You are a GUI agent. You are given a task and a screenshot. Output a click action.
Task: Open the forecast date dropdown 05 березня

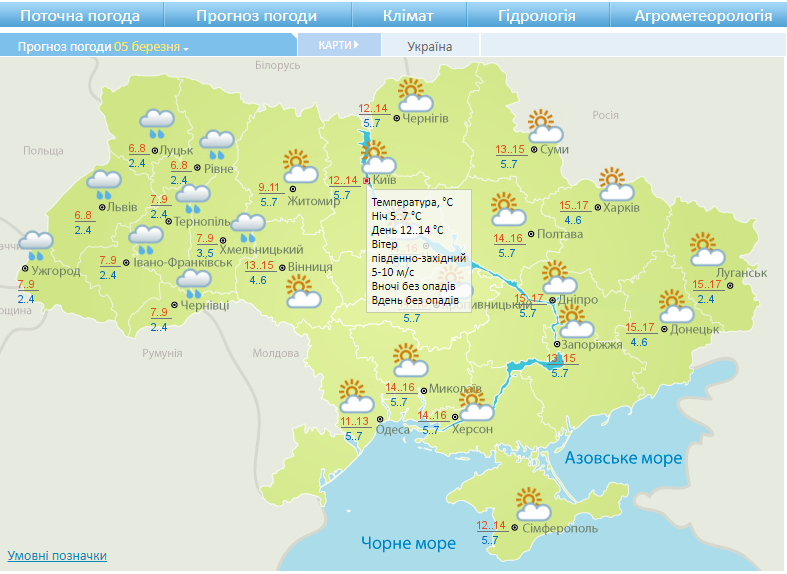152,47
